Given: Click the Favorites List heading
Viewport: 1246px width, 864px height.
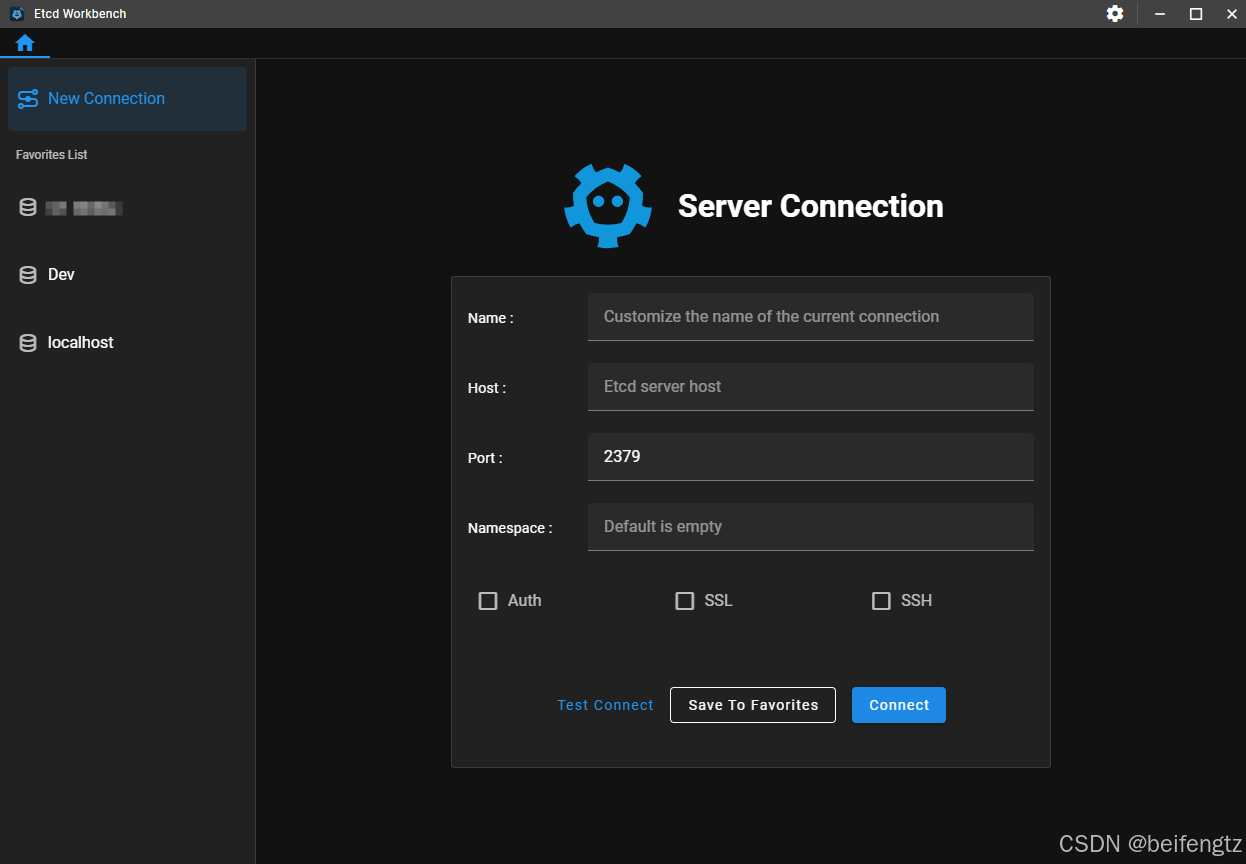Looking at the screenshot, I should click(x=52, y=155).
